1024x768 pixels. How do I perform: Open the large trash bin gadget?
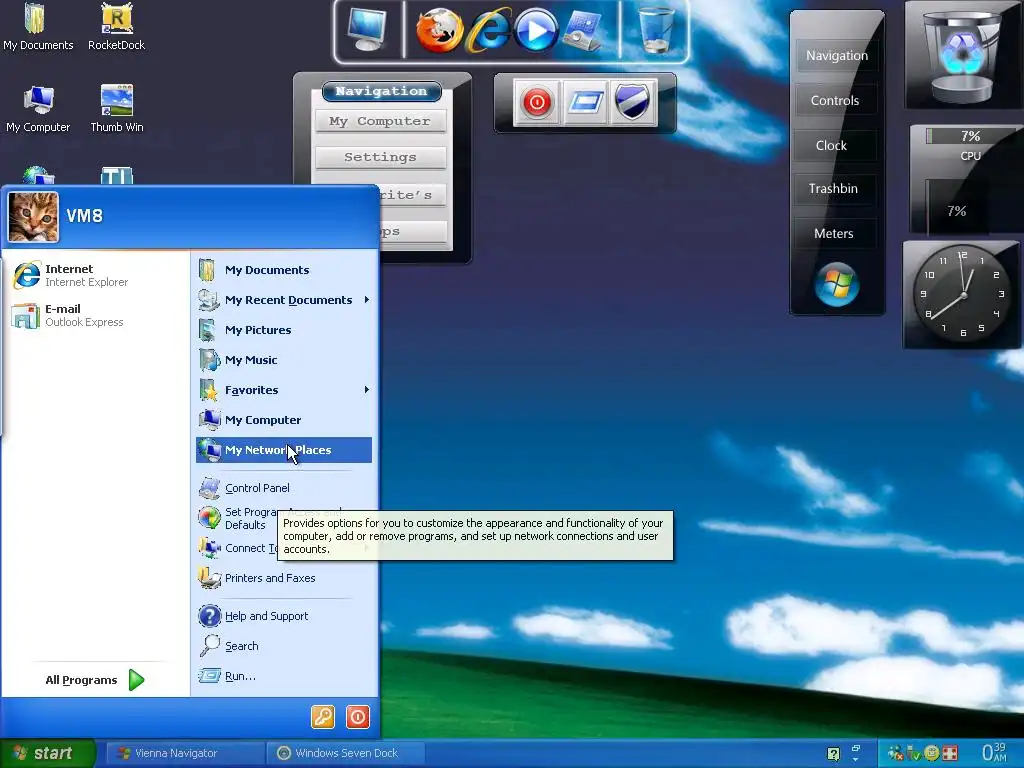pyautogui.click(x=962, y=56)
